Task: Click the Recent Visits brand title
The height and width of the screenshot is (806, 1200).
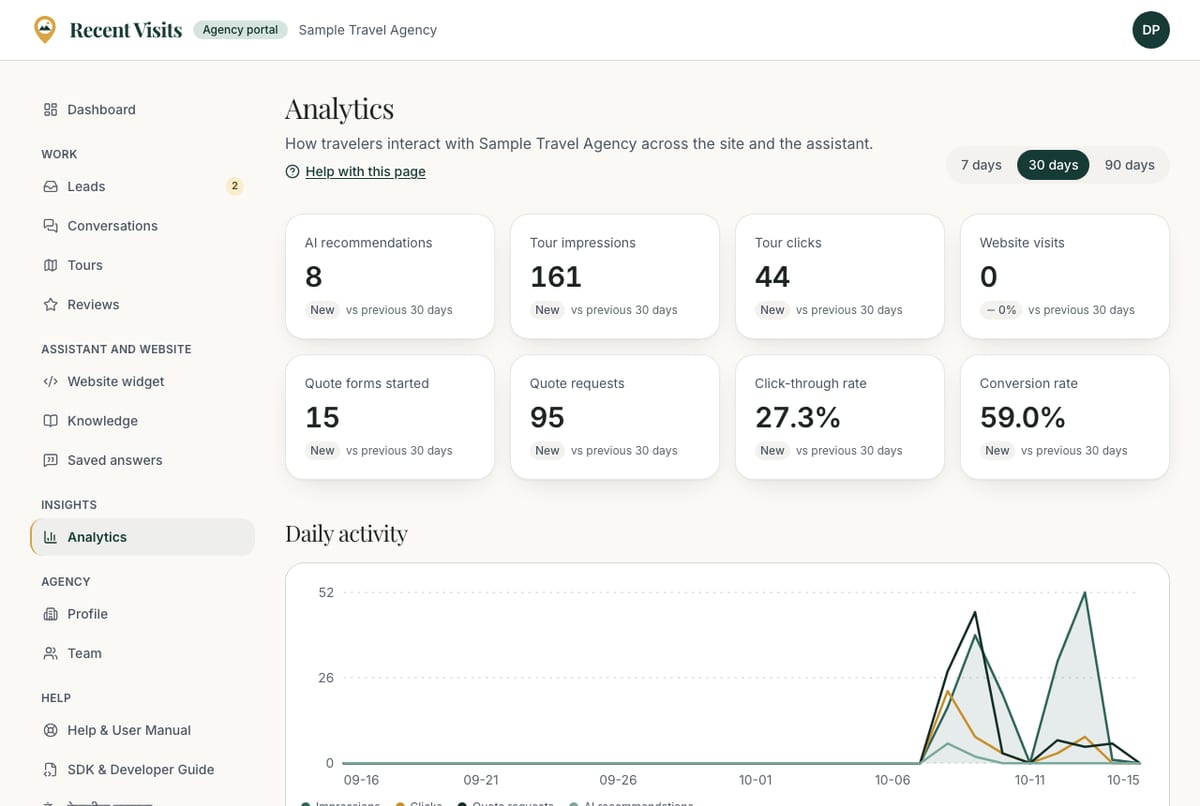Action: tap(126, 30)
